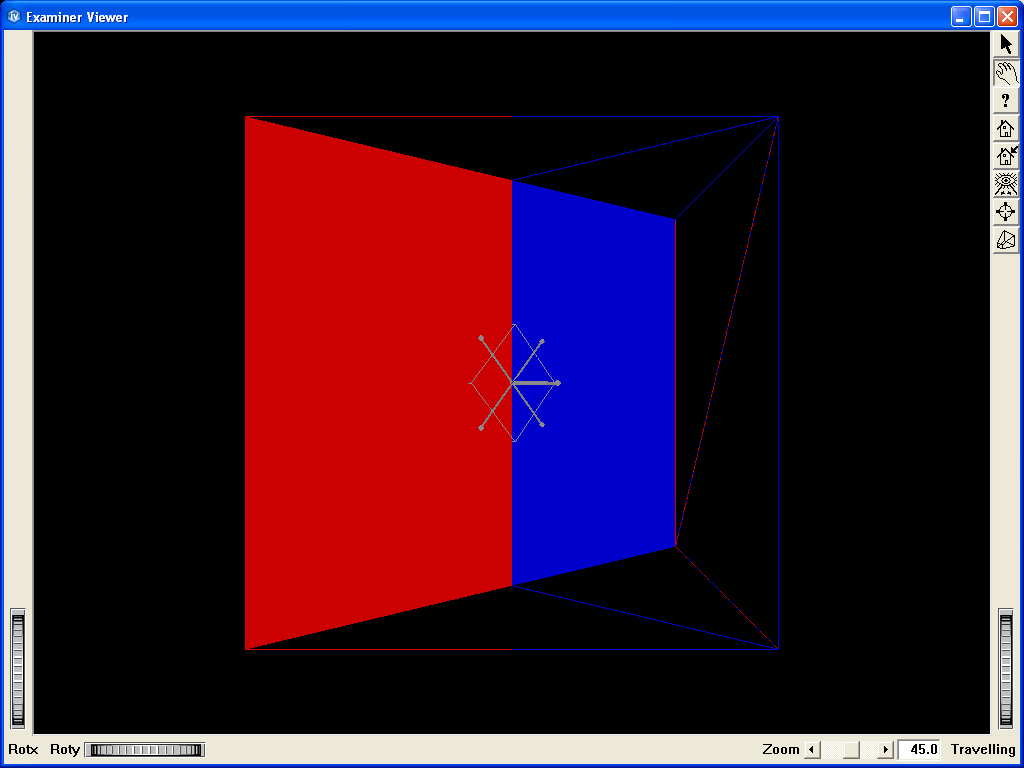Decrease zoom with the left arrow
This screenshot has height=768, width=1024.
click(x=812, y=749)
